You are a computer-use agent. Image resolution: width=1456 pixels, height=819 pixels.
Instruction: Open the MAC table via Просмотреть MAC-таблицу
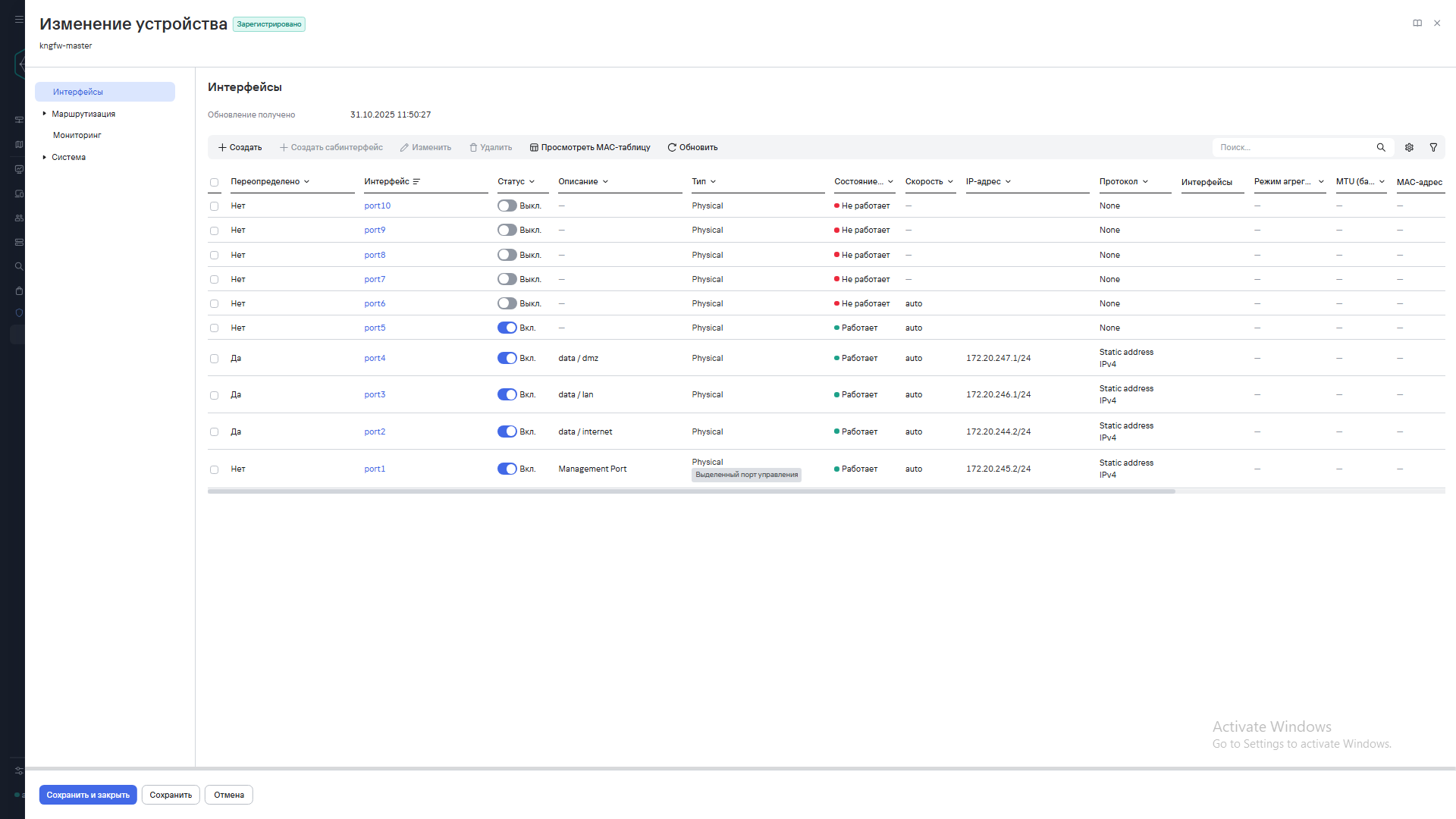[590, 147]
